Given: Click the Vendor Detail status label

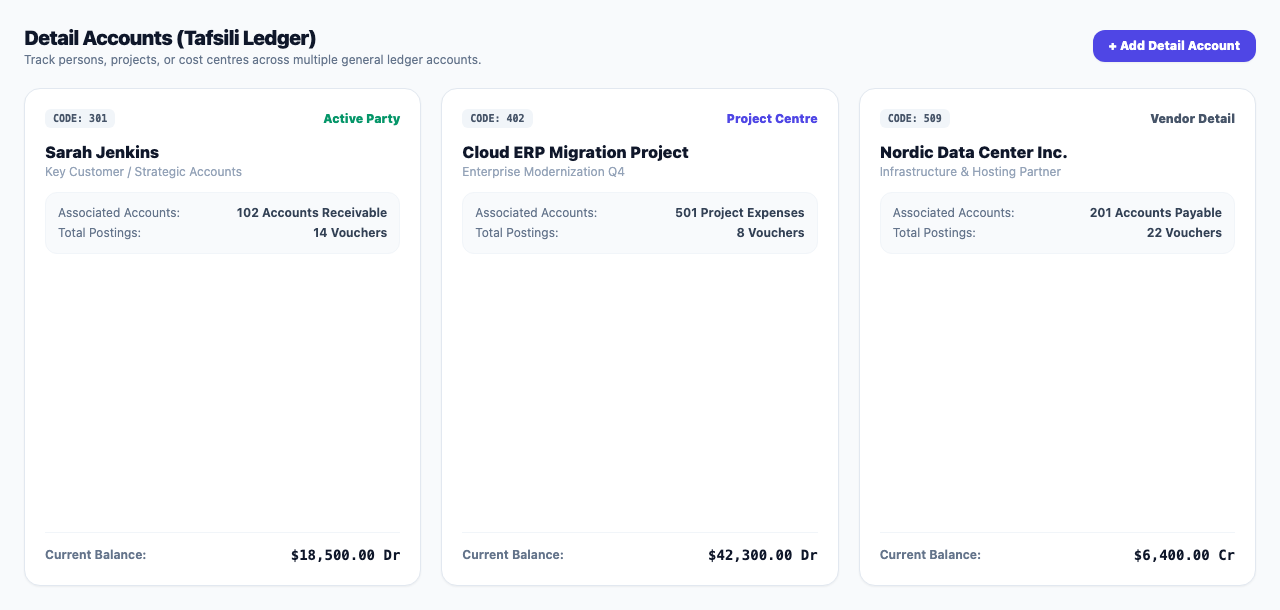Looking at the screenshot, I should (1193, 119).
